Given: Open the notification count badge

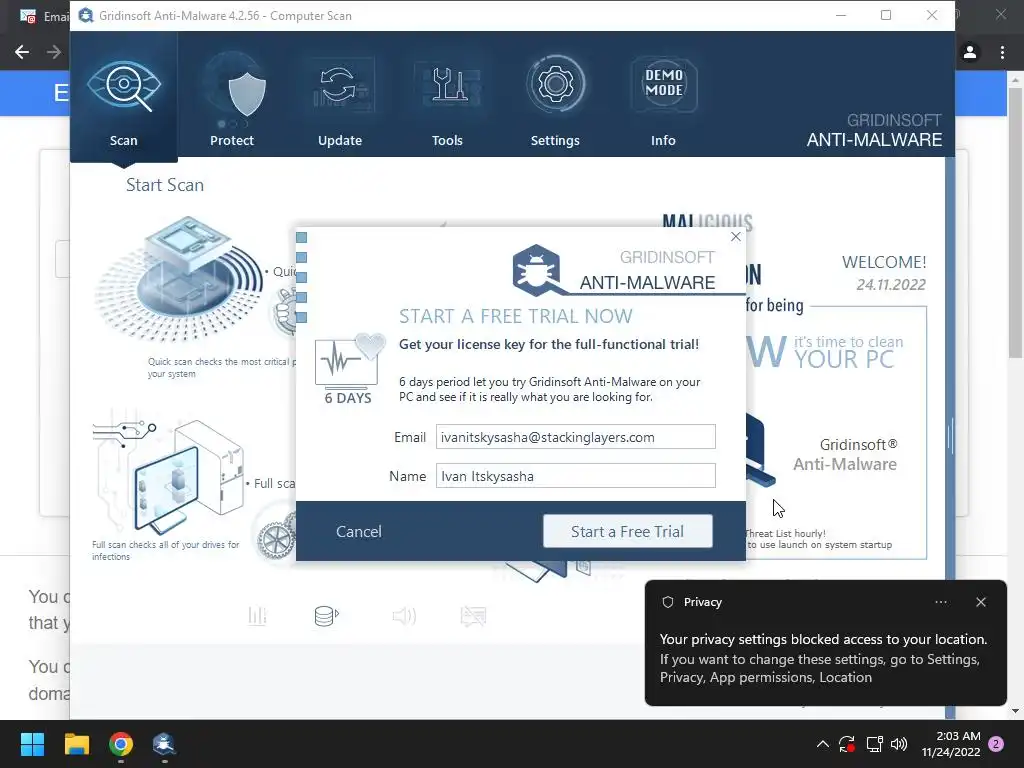Looking at the screenshot, I should click(996, 744).
